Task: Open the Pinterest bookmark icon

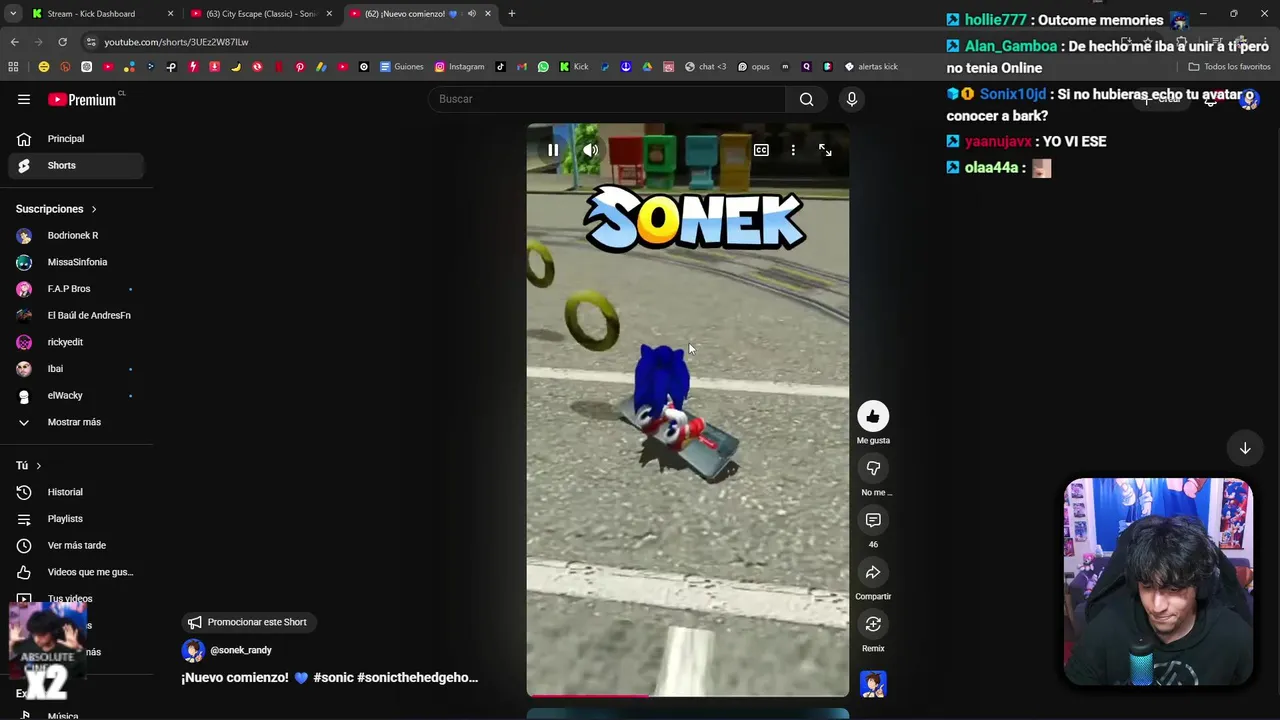Action: [x=299, y=67]
